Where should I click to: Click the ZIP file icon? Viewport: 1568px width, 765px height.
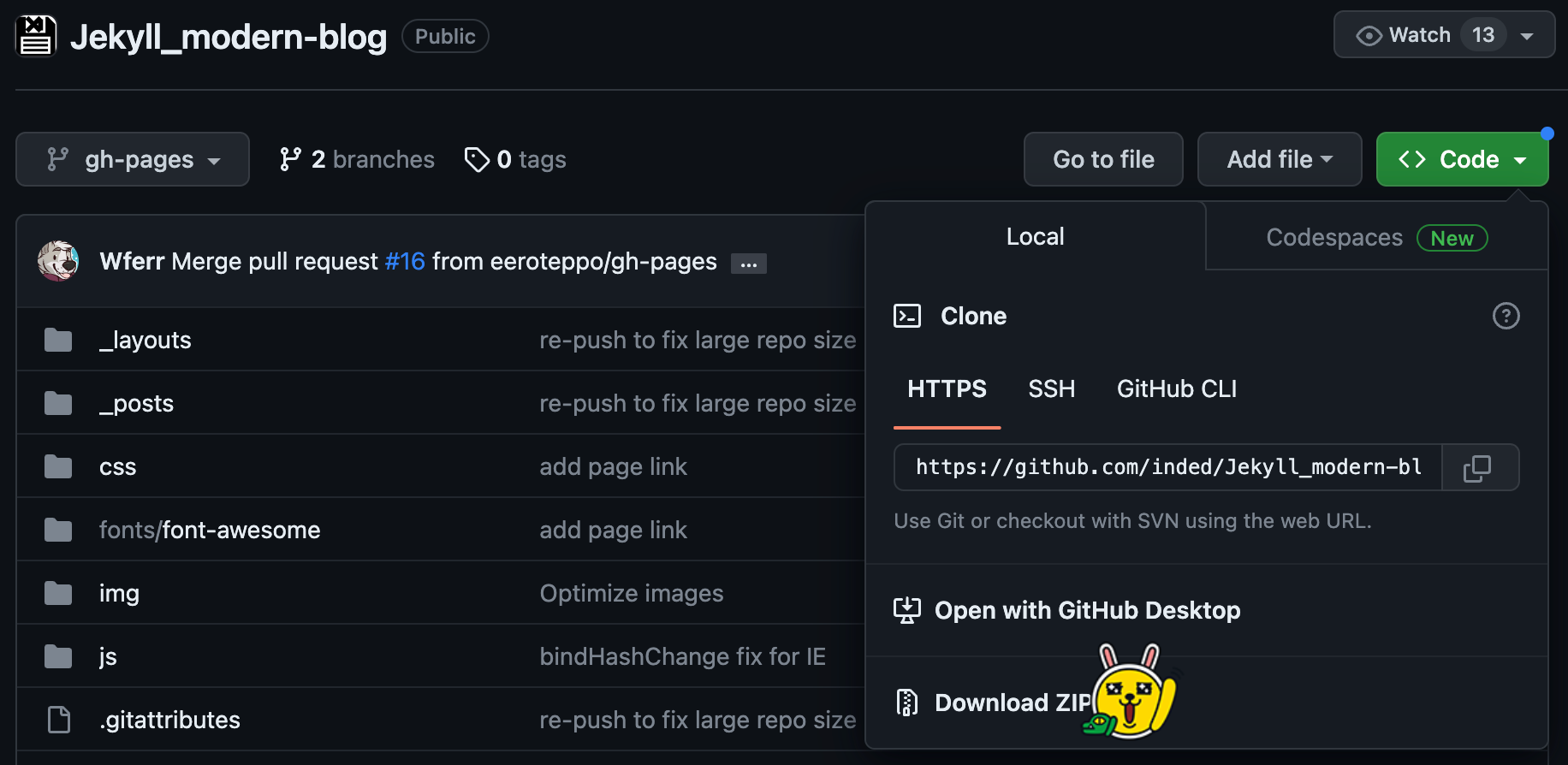tap(907, 703)
